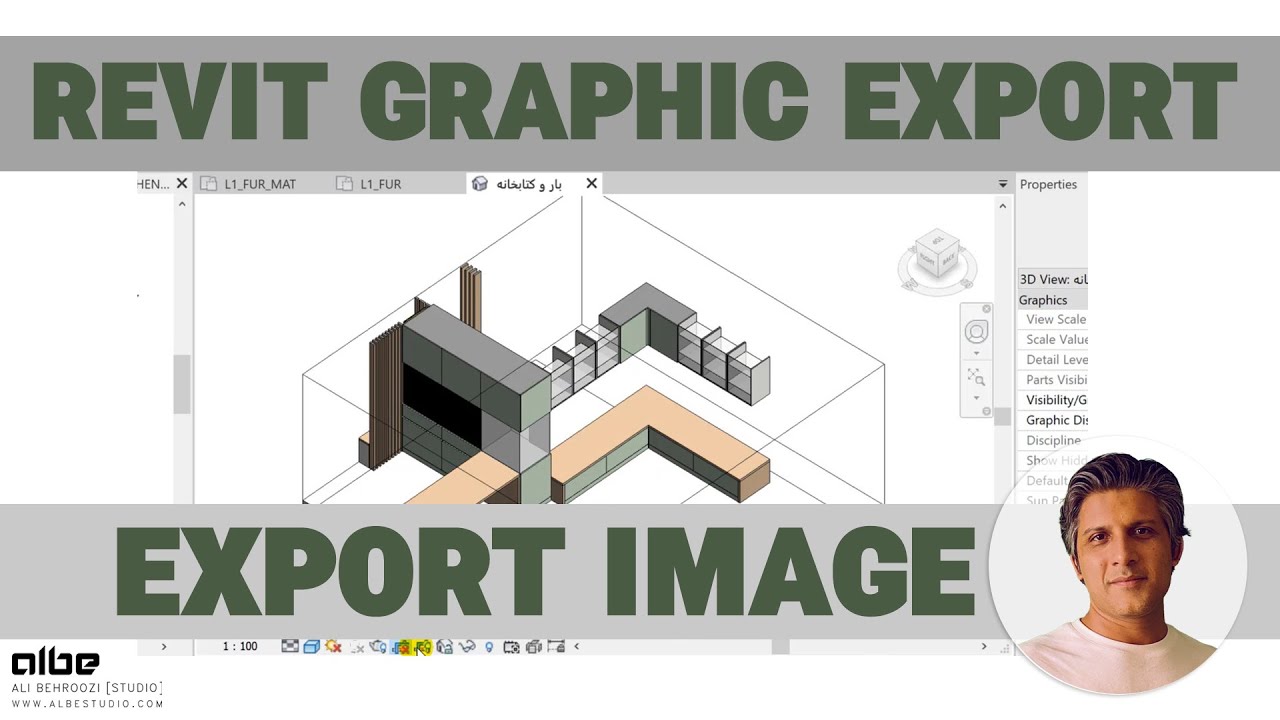Select the Scale Value property row
This screenshot has height=720, width=1280.
[x=1052, y=340]
